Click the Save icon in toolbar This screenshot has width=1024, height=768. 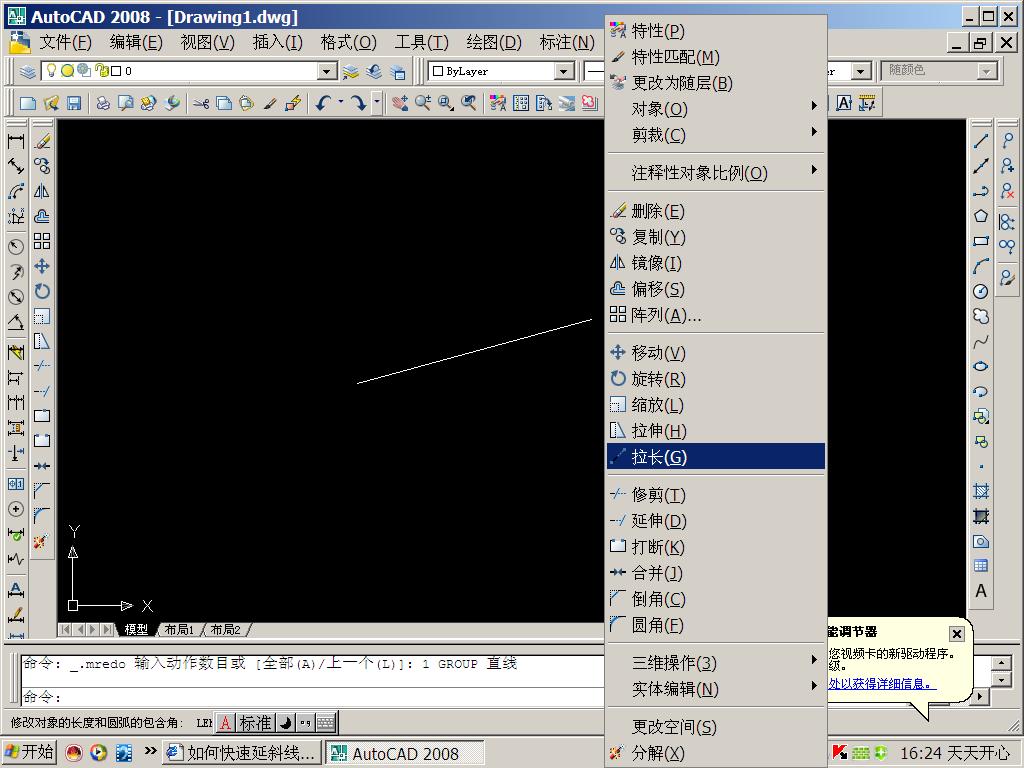(x=74, y=103)
